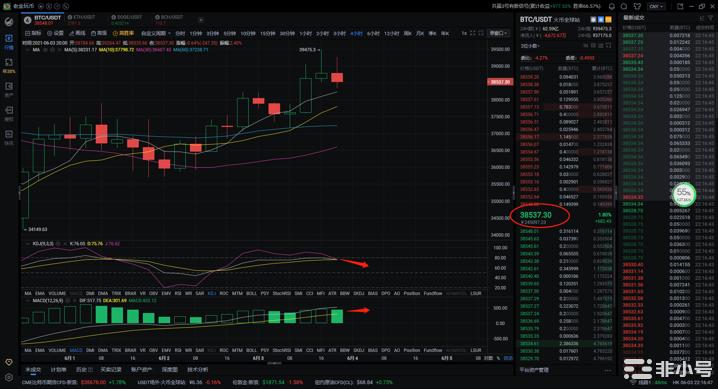Select the 1分钟 chart interval
Viewport: 718px width, 389px height.
pyautogui.click(x=196, y=33)
